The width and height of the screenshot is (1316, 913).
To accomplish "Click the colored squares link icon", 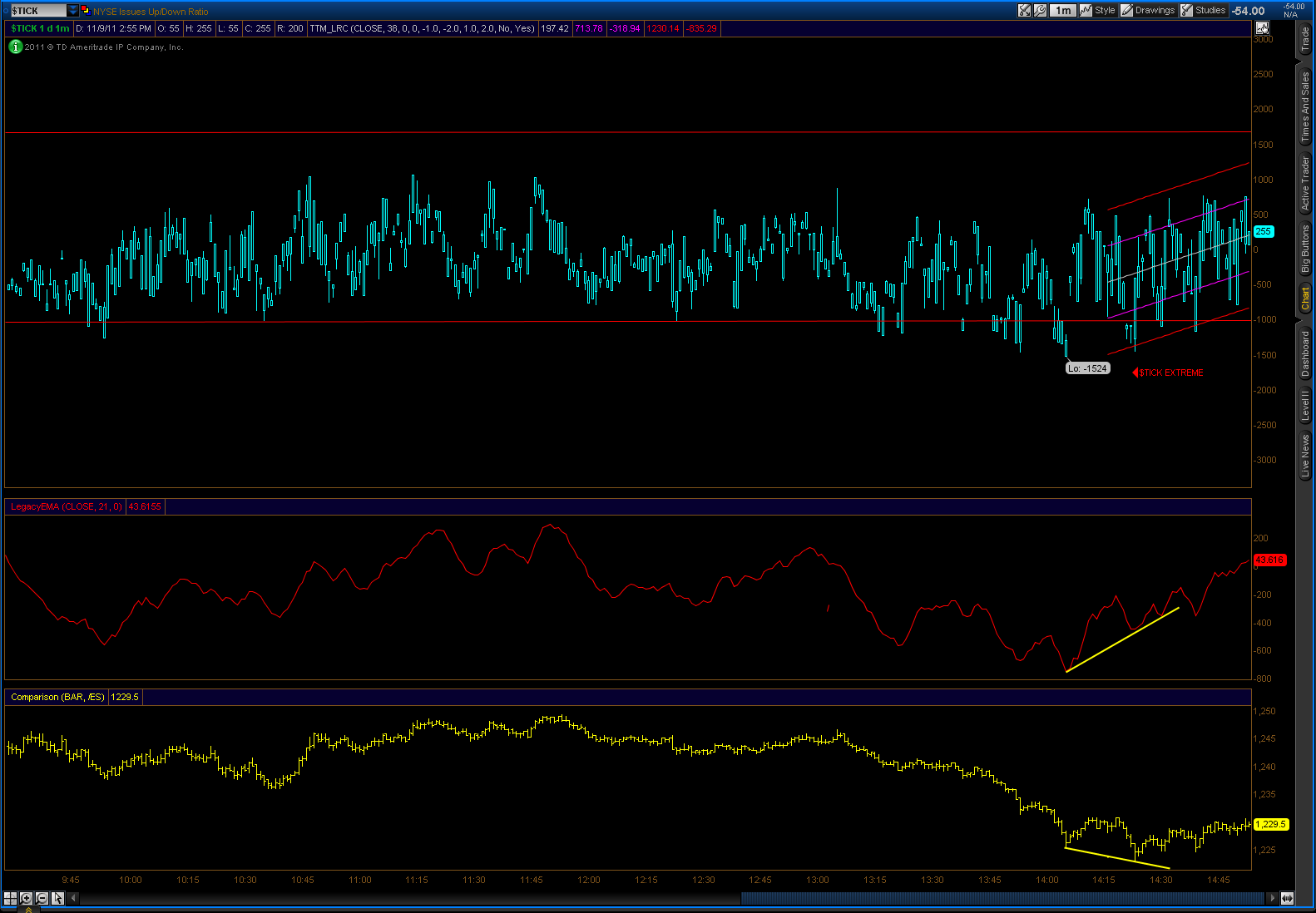I will coord(86,11).
